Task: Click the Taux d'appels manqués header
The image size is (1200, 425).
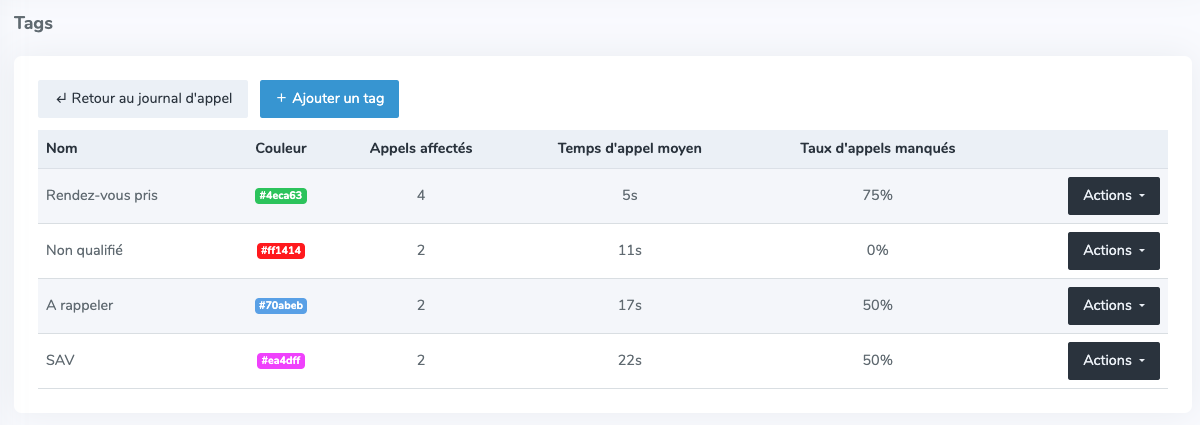Action: (x=878, y=149)
